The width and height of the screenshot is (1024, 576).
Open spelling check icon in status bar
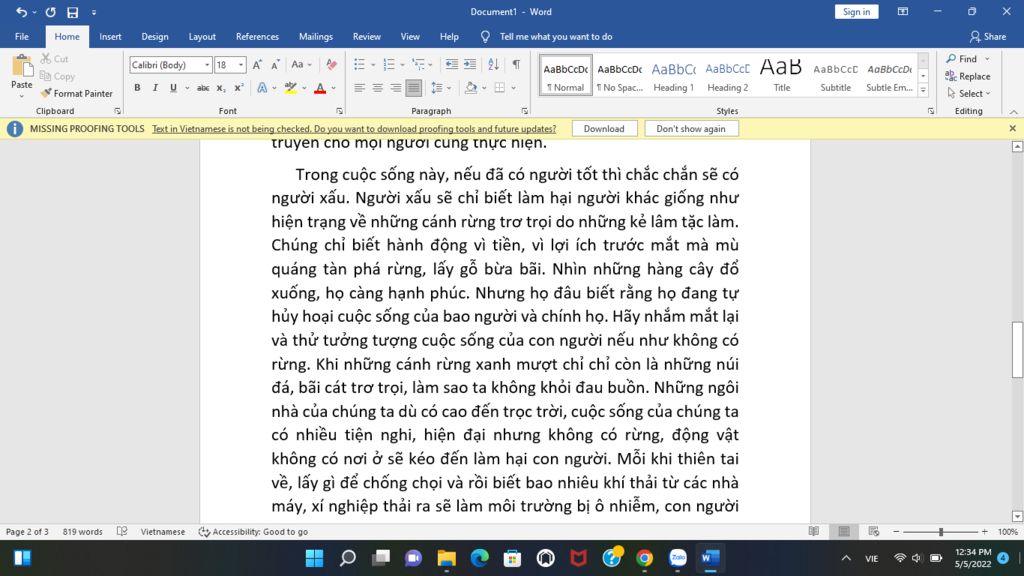pos(122,532)
